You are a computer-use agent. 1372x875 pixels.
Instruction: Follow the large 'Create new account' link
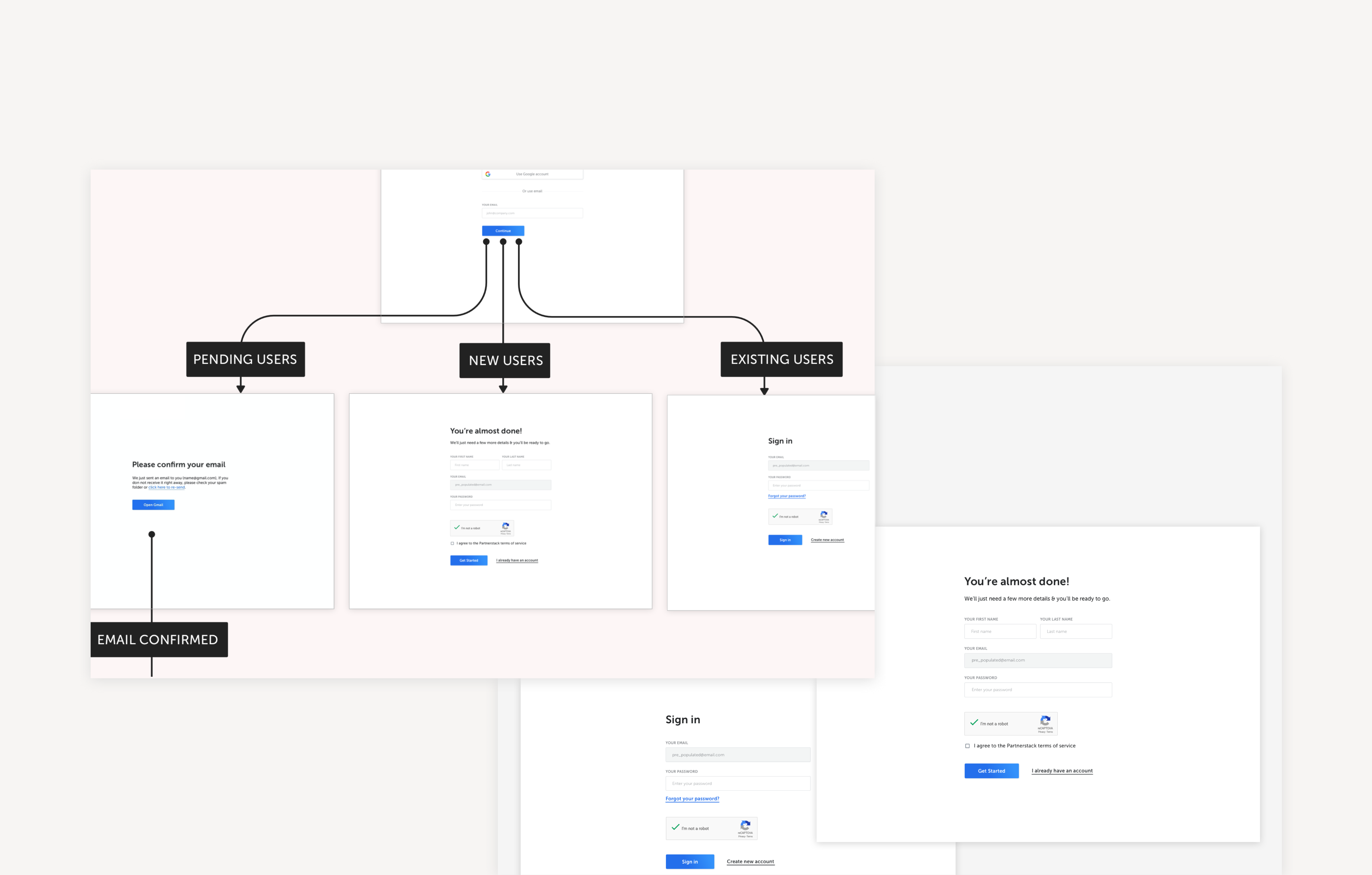(750, 861)
